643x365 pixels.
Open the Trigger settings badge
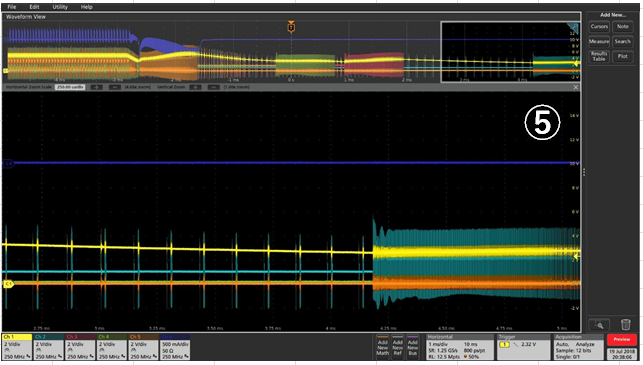click(523, 347)
